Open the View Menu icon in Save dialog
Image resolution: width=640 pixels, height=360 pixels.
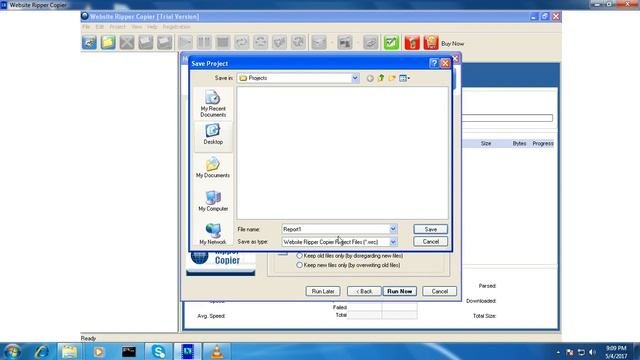click(x=404, y=78)
